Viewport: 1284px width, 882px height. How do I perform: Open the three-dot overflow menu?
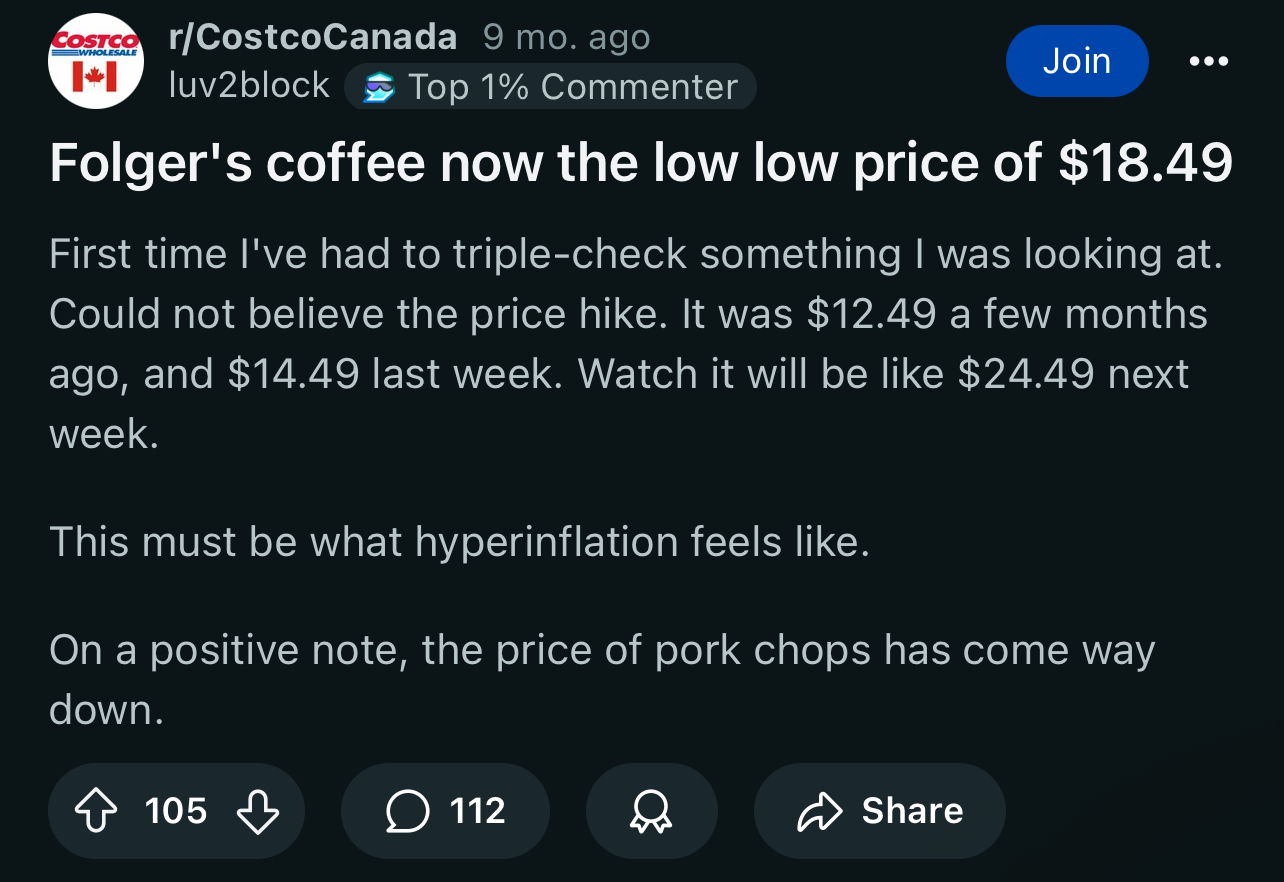tap(1209, 61)
